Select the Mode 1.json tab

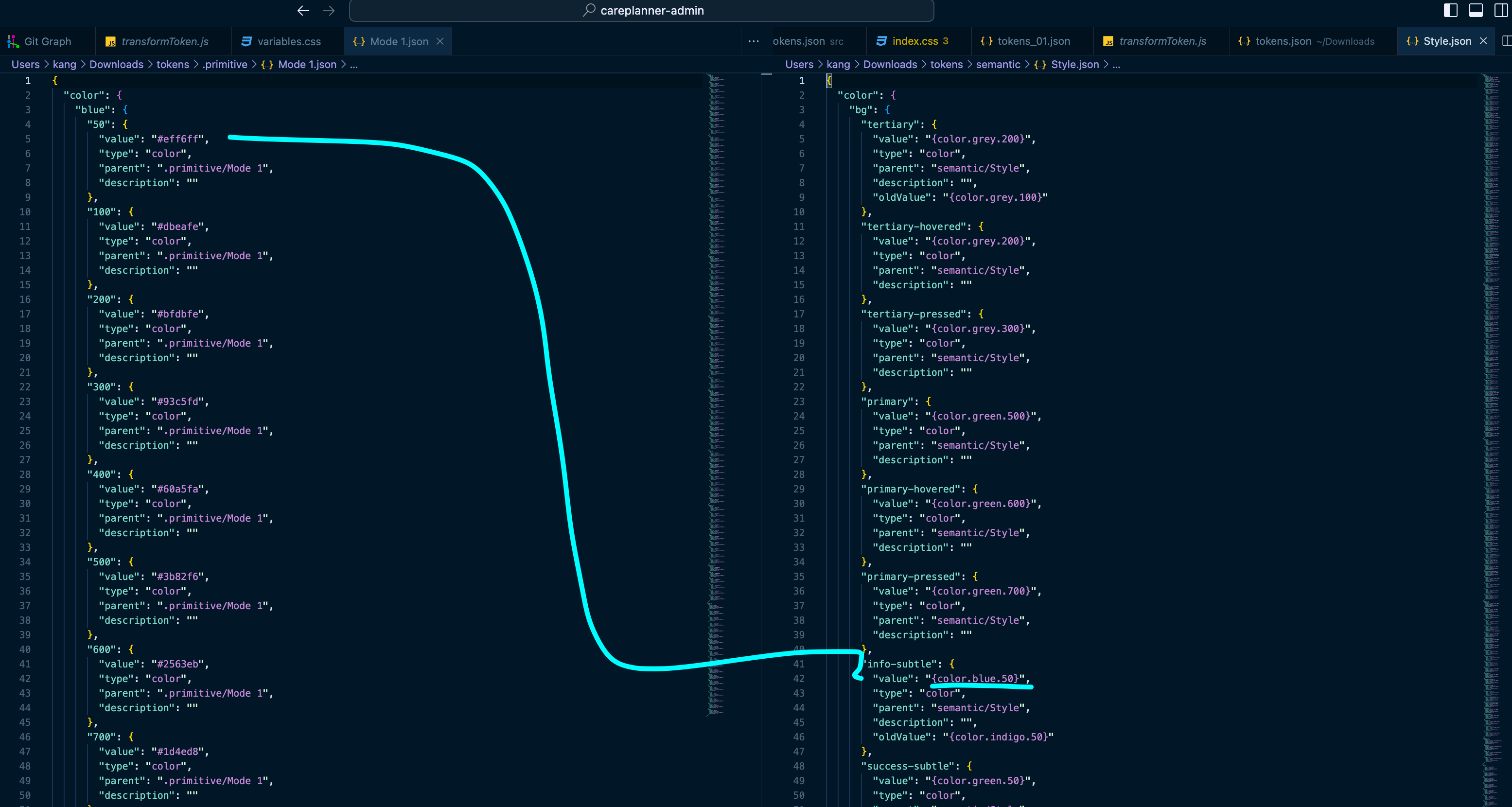[399, 41]
